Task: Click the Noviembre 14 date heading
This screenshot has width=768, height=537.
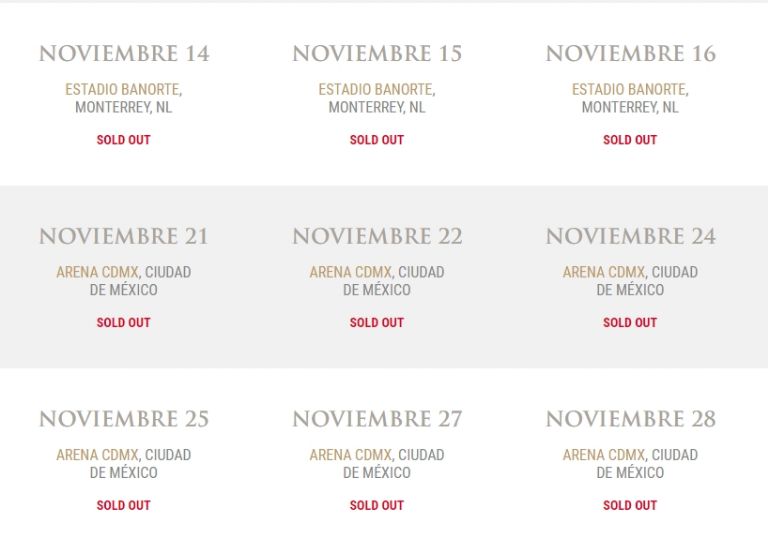Action: click(124, 54)
